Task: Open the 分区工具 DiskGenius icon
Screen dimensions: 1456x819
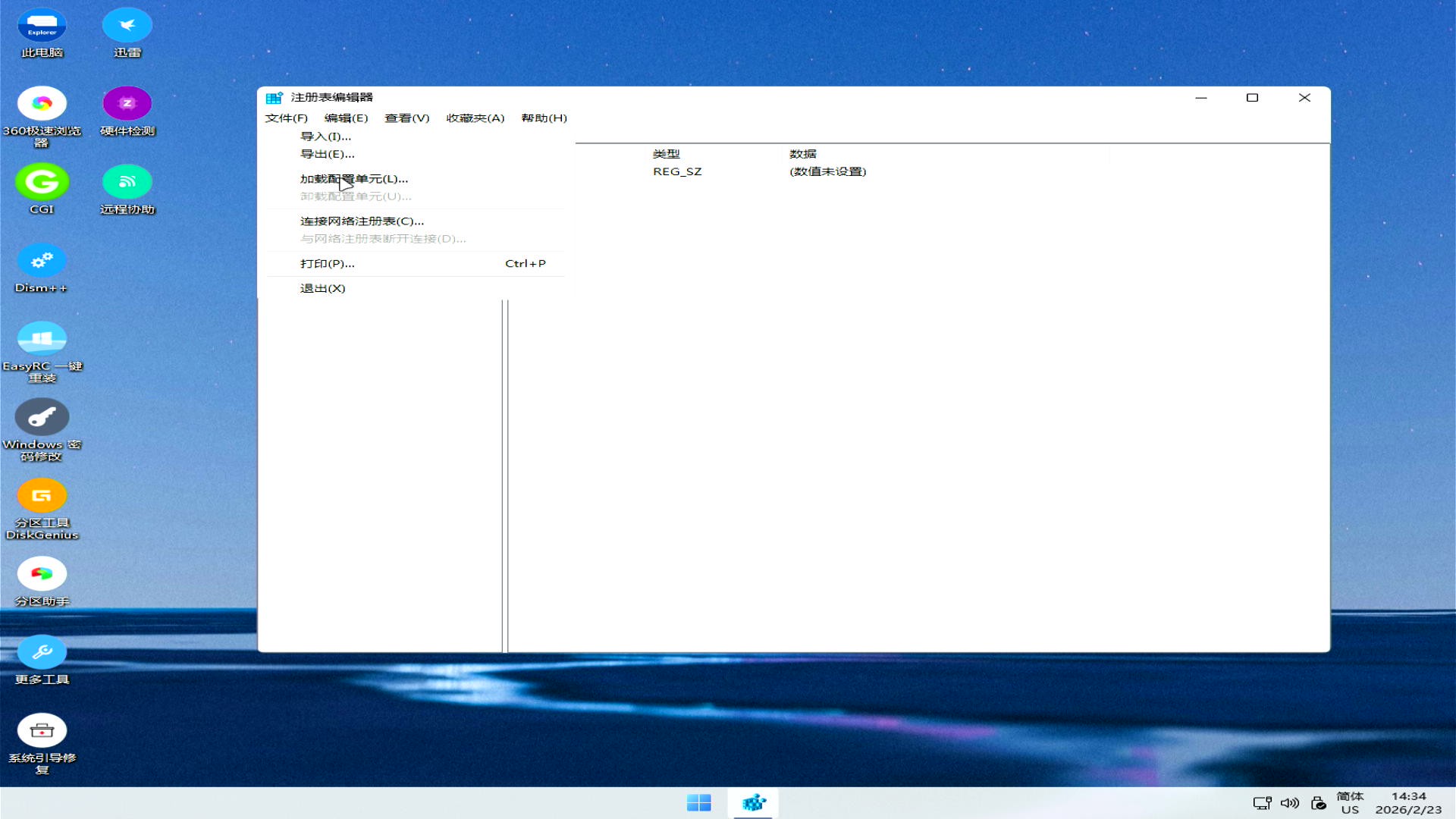Action: [x=42, y=497]
